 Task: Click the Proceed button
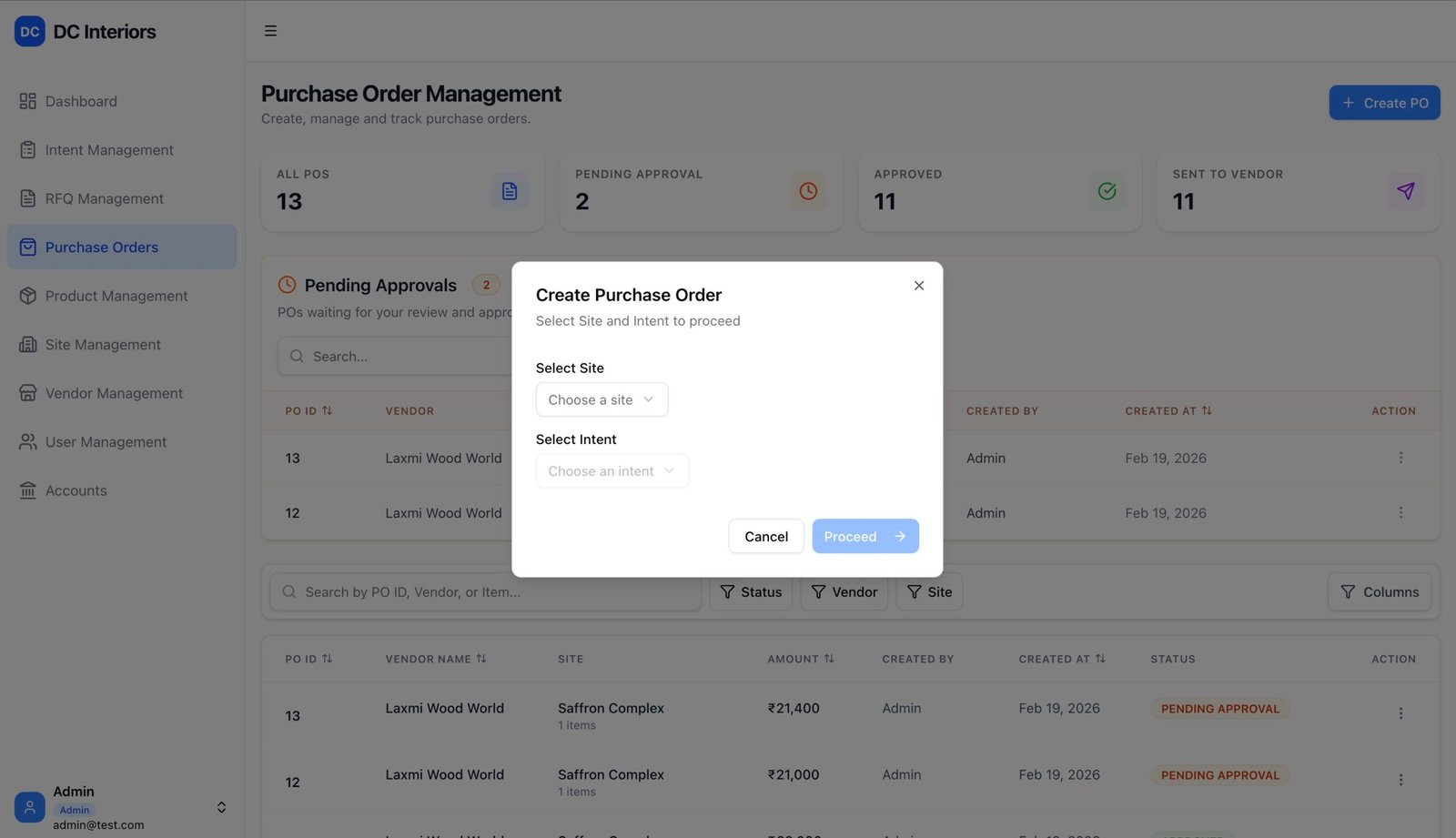pos(864,536)
